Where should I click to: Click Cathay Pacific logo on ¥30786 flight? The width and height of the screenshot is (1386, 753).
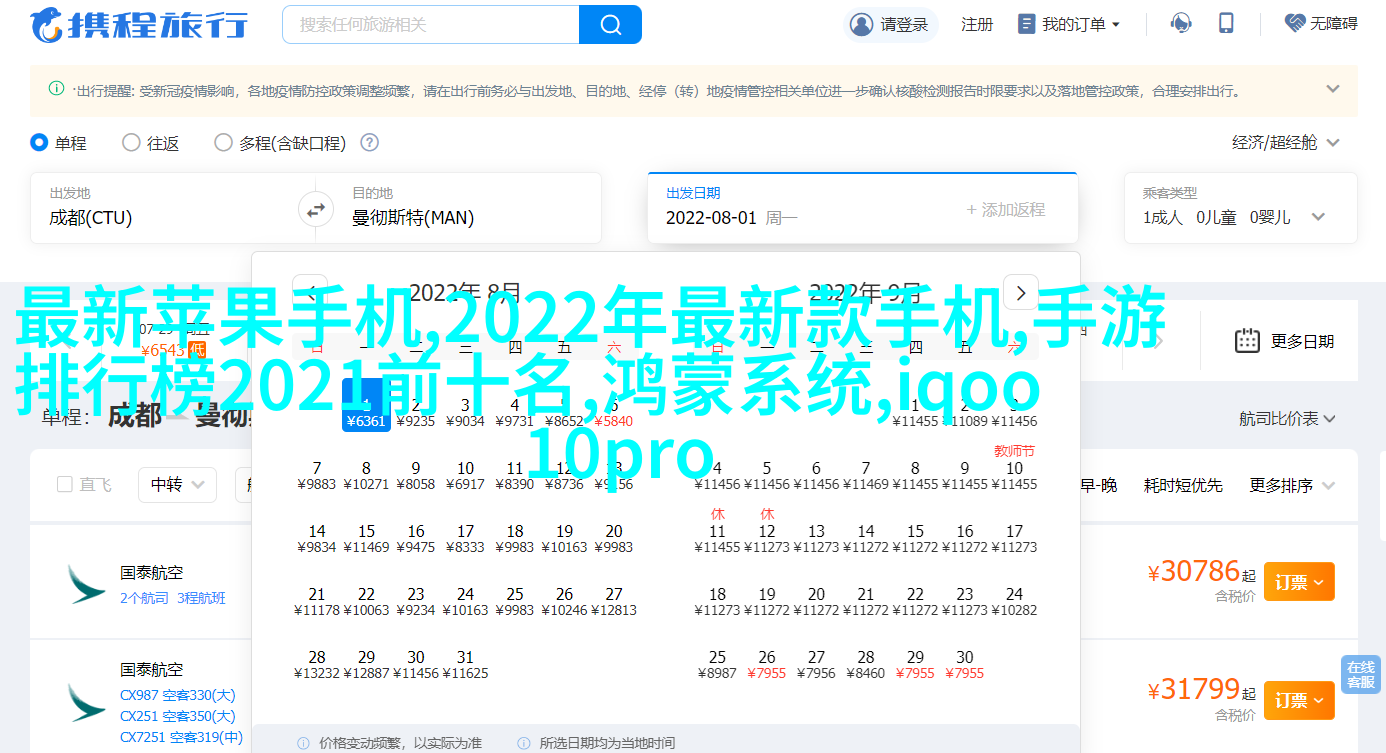86,584
